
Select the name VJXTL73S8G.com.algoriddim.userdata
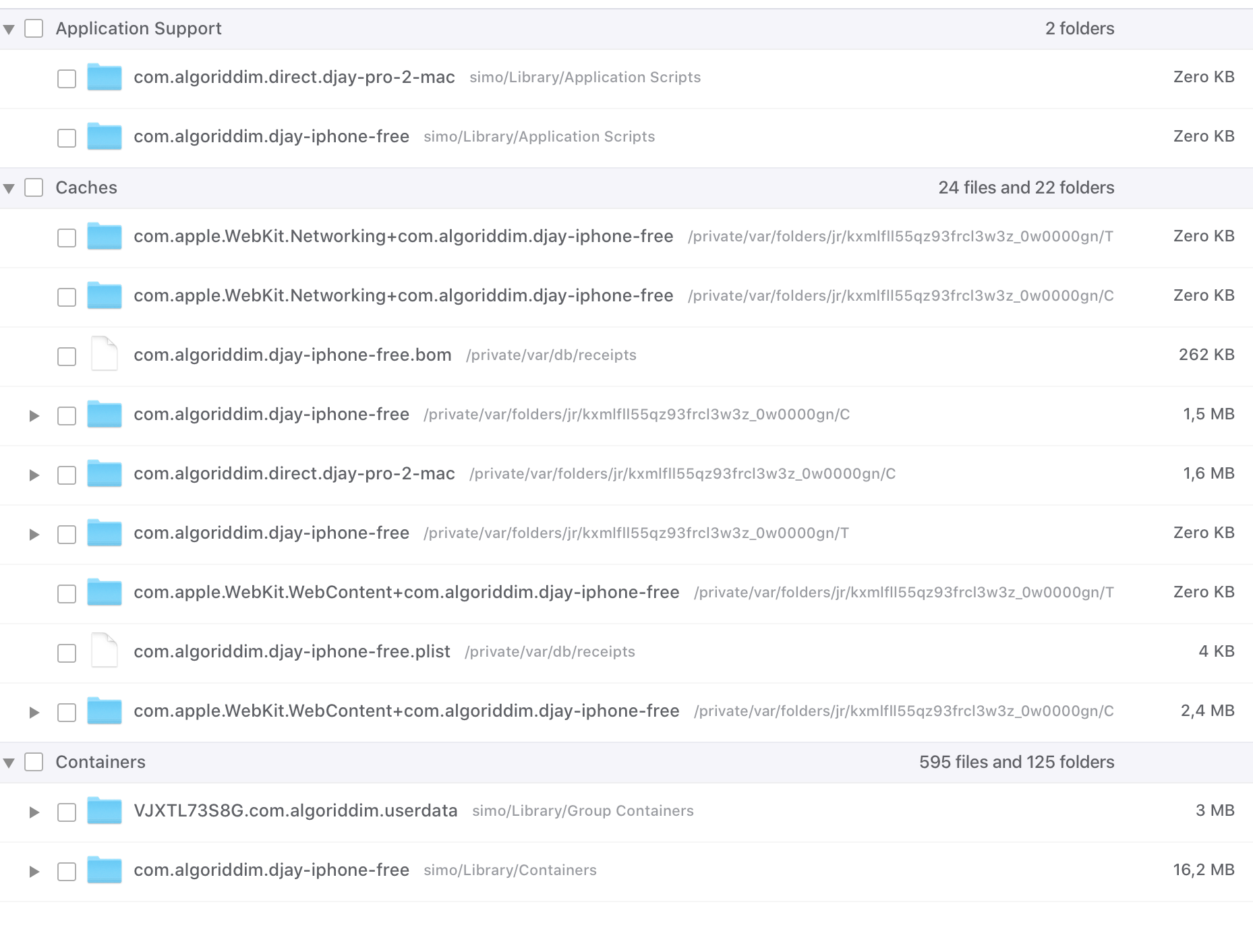(x=295, y=810)
